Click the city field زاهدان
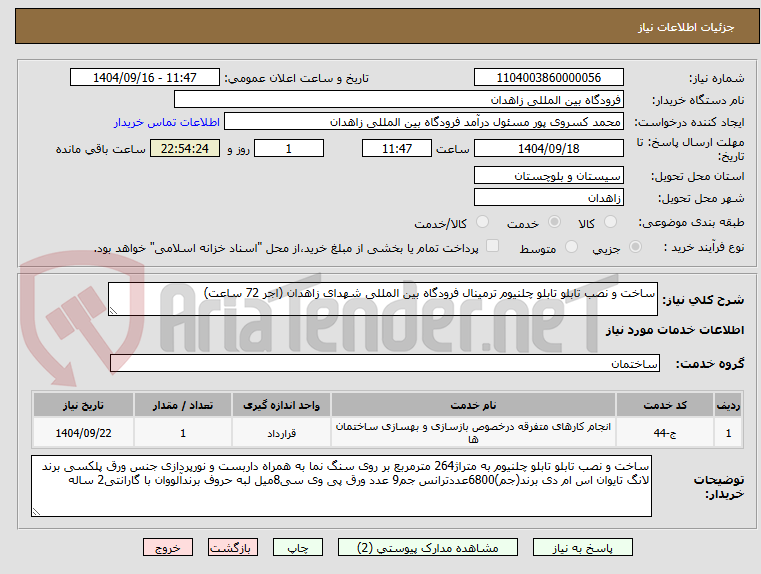Screen dimensions: 761x574 [548, 198]
